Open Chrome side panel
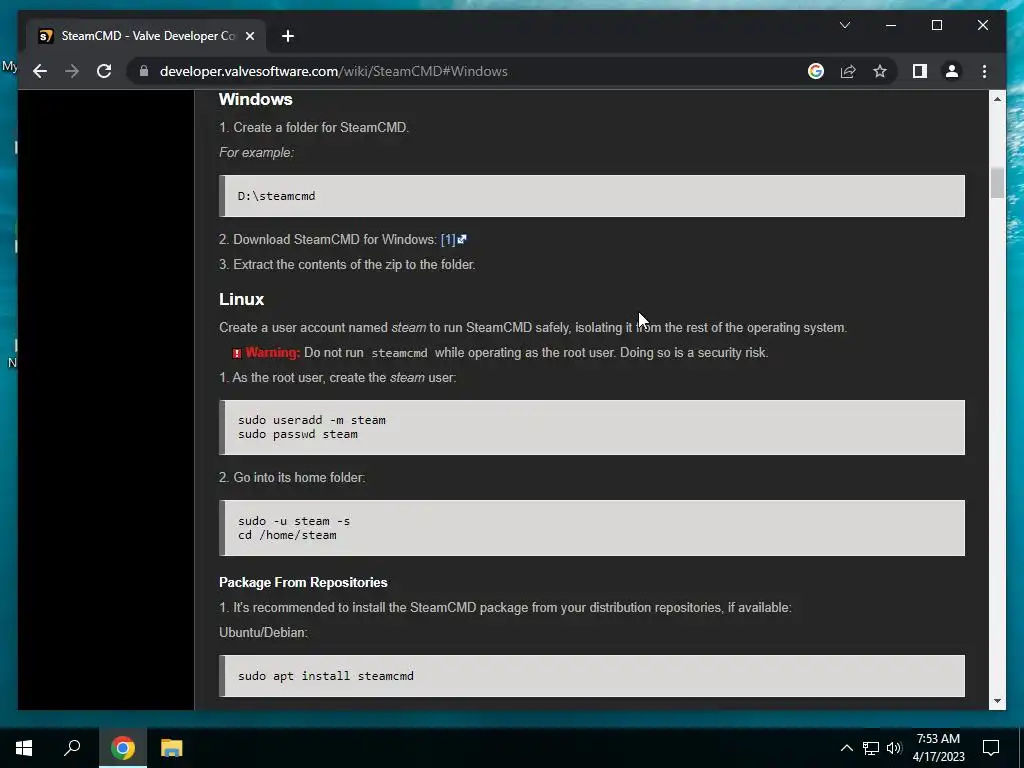The height and width of the screenshot is (768, 1024). (920, 71)
